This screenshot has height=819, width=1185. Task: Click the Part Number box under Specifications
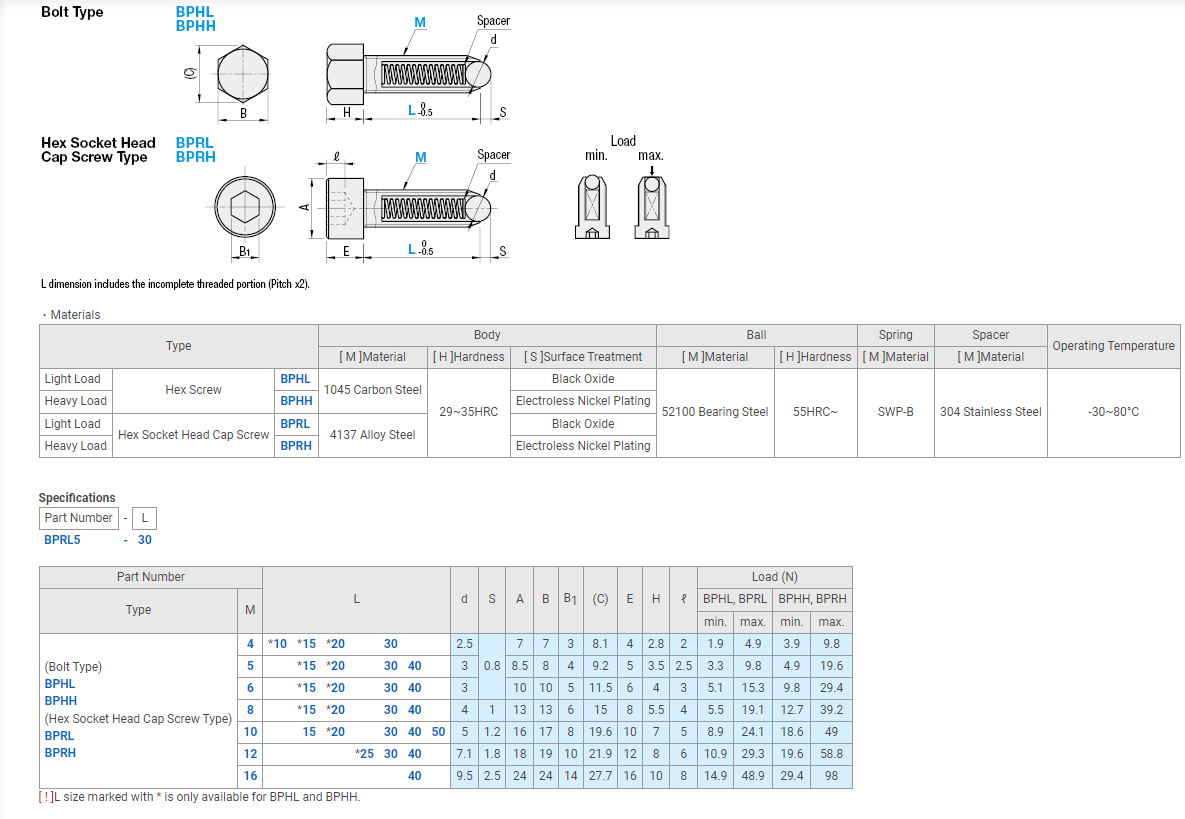point(78,518)
